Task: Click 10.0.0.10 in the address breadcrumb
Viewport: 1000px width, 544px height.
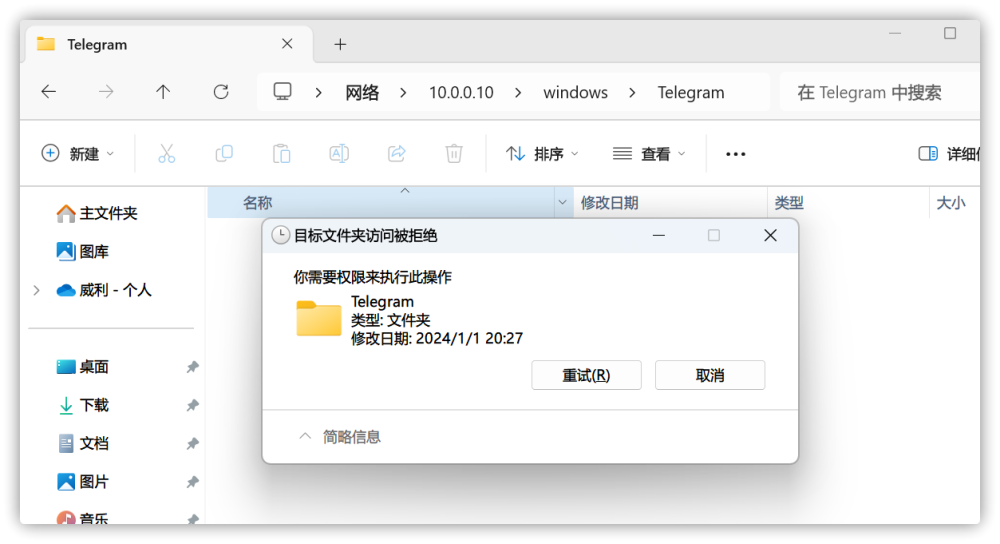Action: pyautogui.click(x=461, y=92)
